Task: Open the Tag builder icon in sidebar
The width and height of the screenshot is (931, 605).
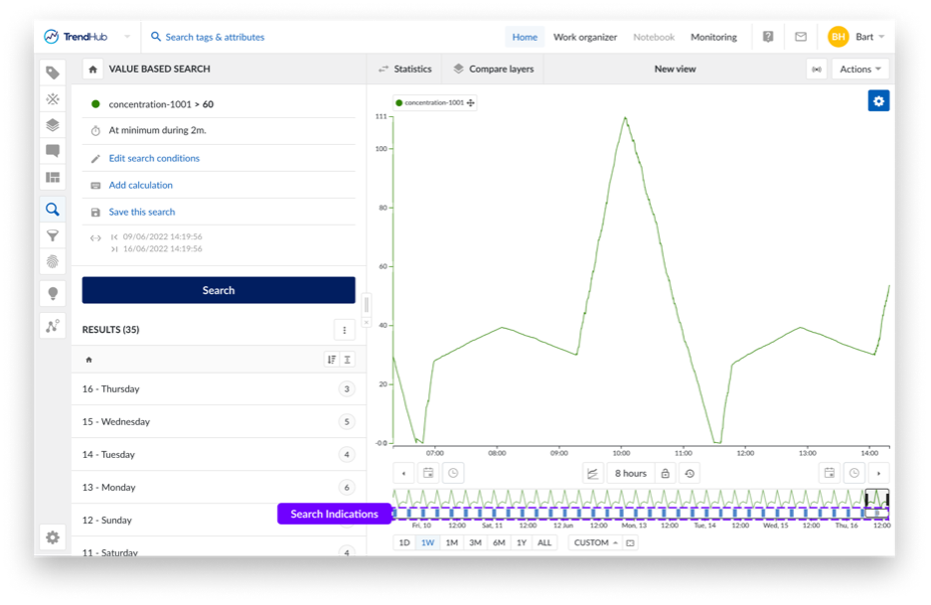Action: point(53,73)
